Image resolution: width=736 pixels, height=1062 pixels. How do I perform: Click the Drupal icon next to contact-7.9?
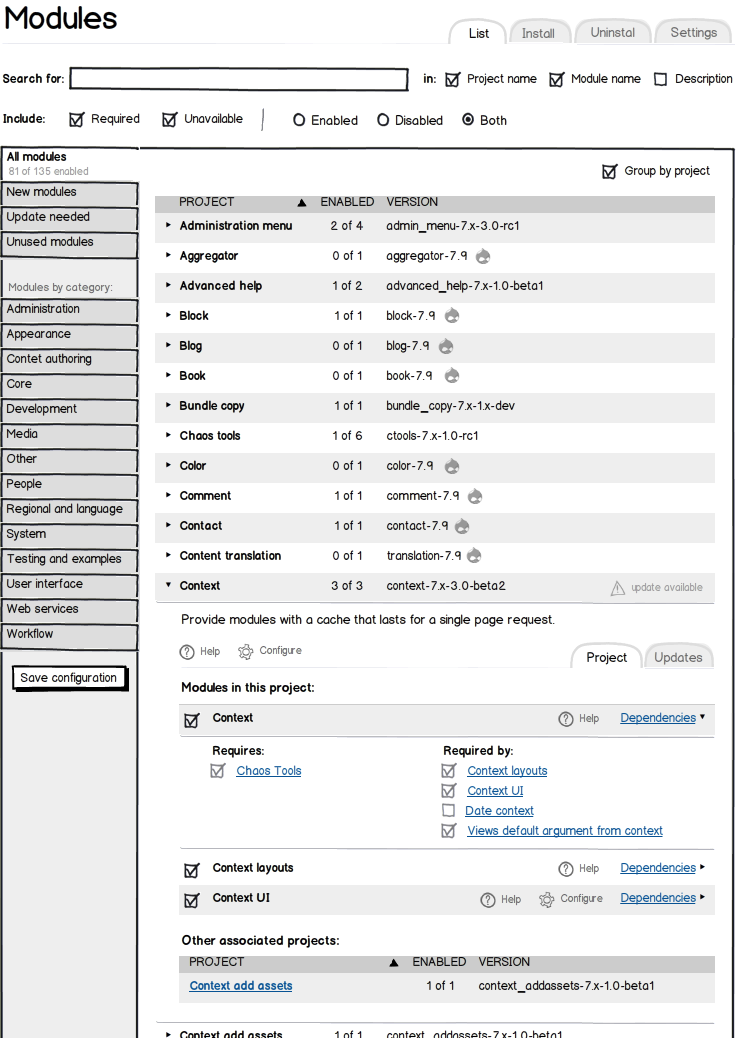click(462, 526)
